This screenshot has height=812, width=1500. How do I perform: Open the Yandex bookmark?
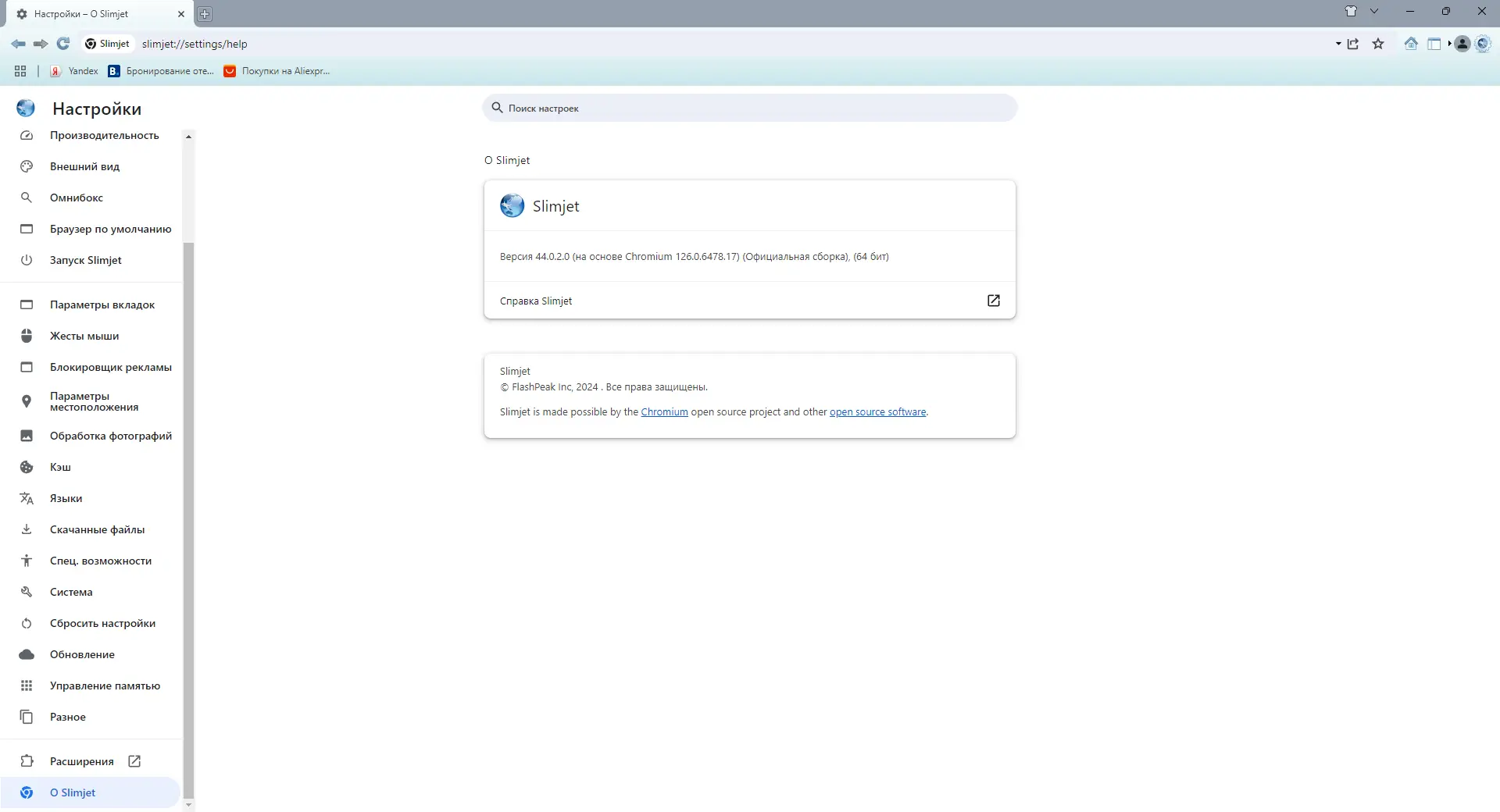(x=74, y=71)
